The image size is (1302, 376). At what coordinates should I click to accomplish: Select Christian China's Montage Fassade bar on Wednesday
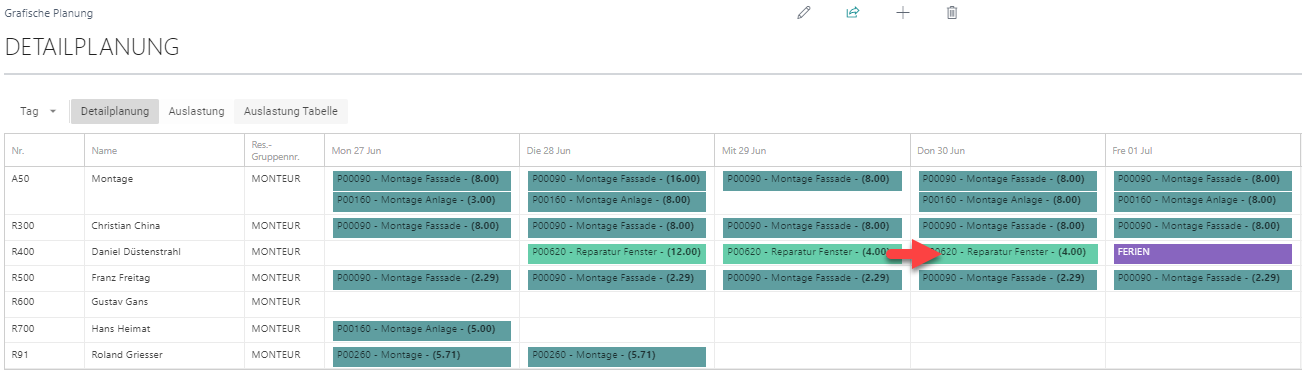812,227
